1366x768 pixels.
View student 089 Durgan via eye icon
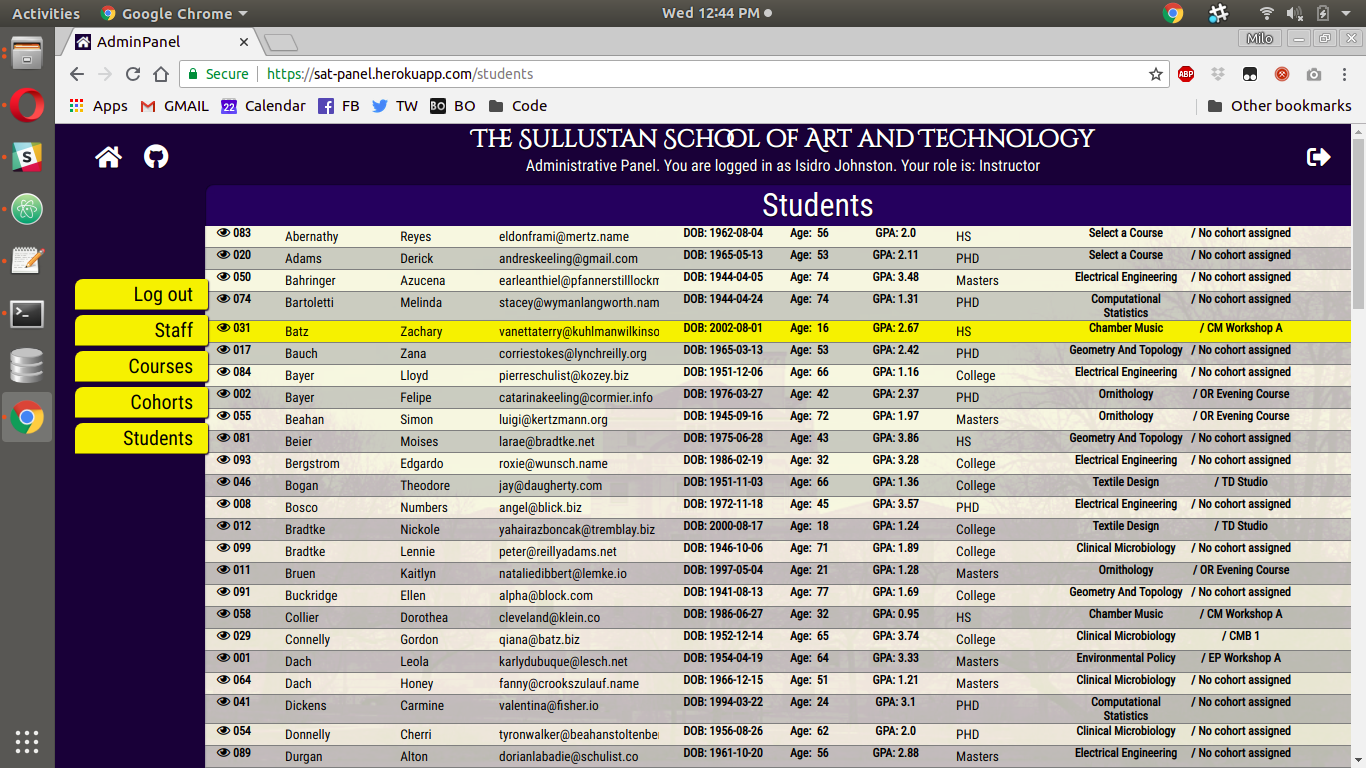(223, 753)
